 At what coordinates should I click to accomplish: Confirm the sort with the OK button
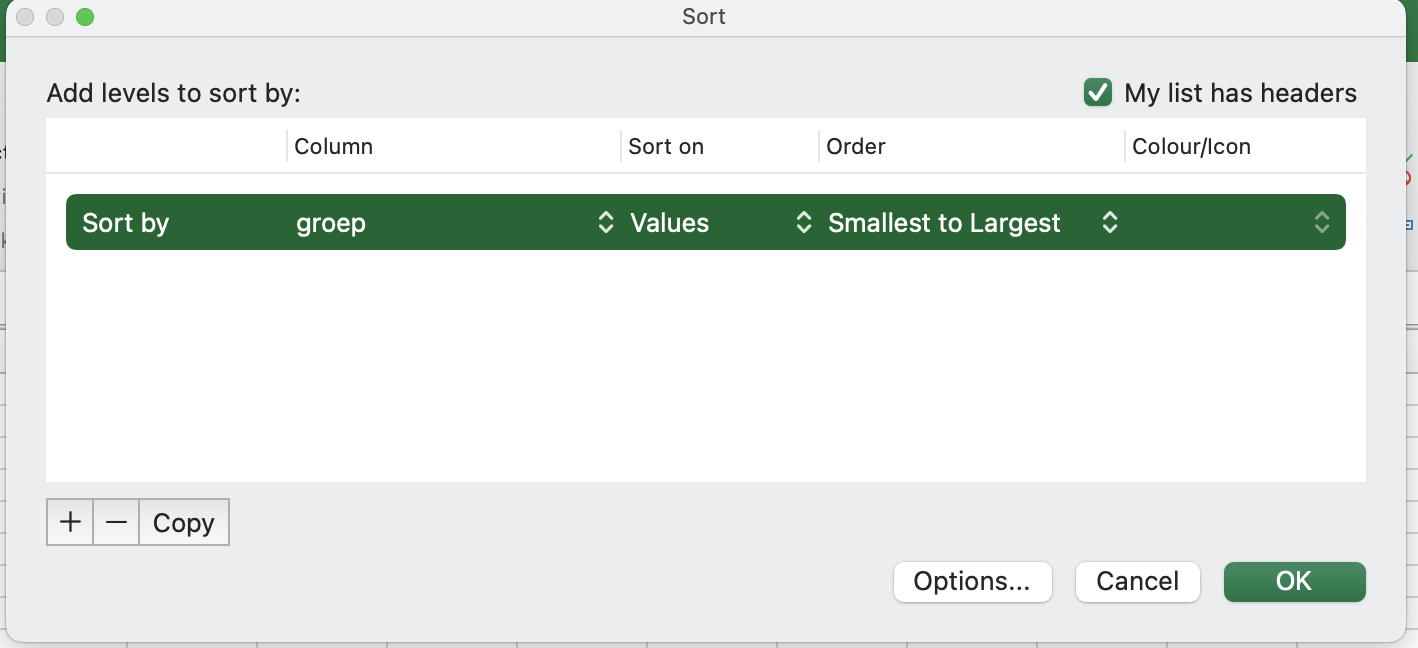pyautogui.click(x=1294, y=582)
